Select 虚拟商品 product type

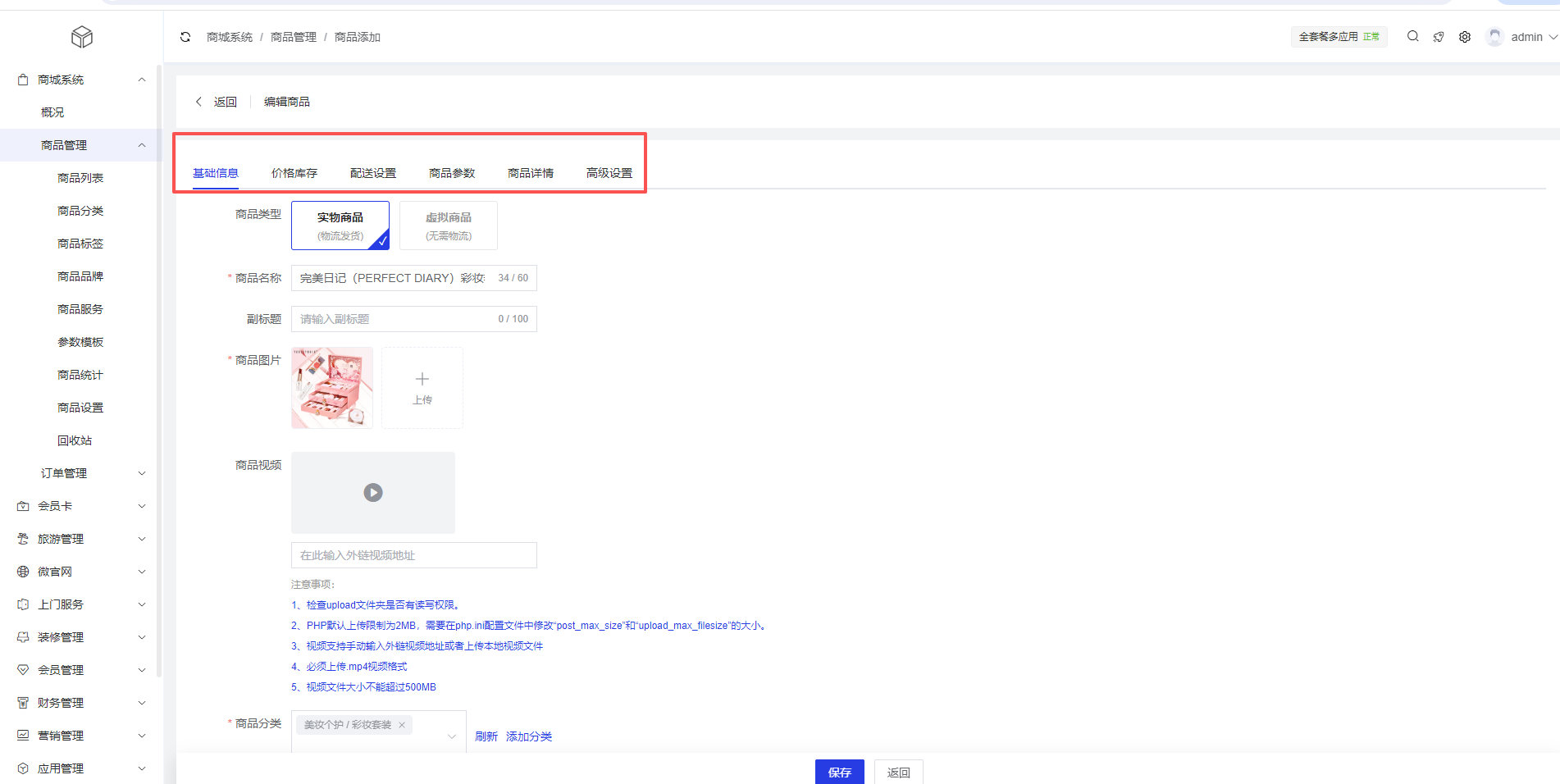click(x=449, y=226)
